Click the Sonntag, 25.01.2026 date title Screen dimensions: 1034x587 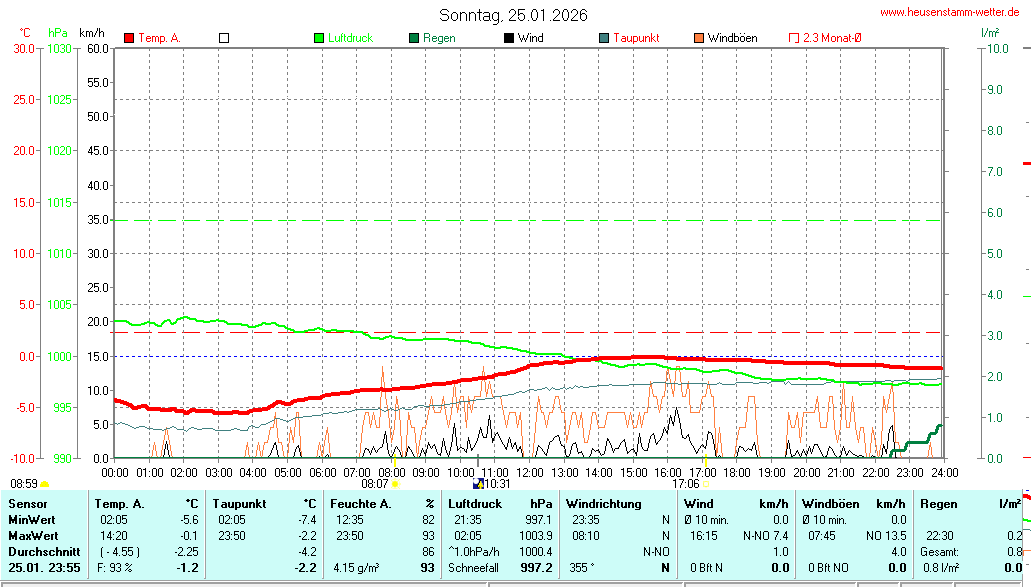click(x=513, y=15)
